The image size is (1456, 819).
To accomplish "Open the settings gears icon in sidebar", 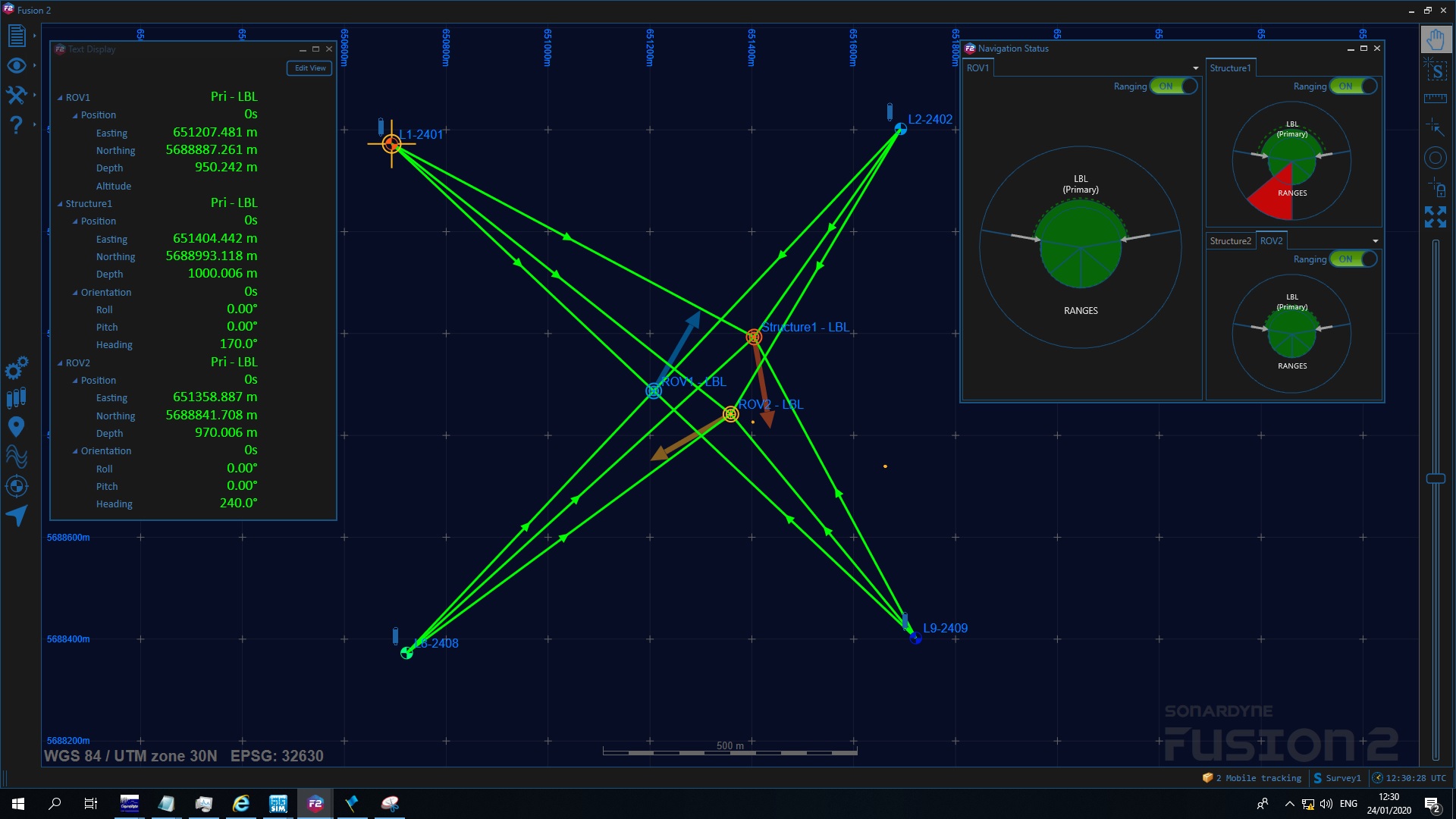I will click(x=17, y=369).
